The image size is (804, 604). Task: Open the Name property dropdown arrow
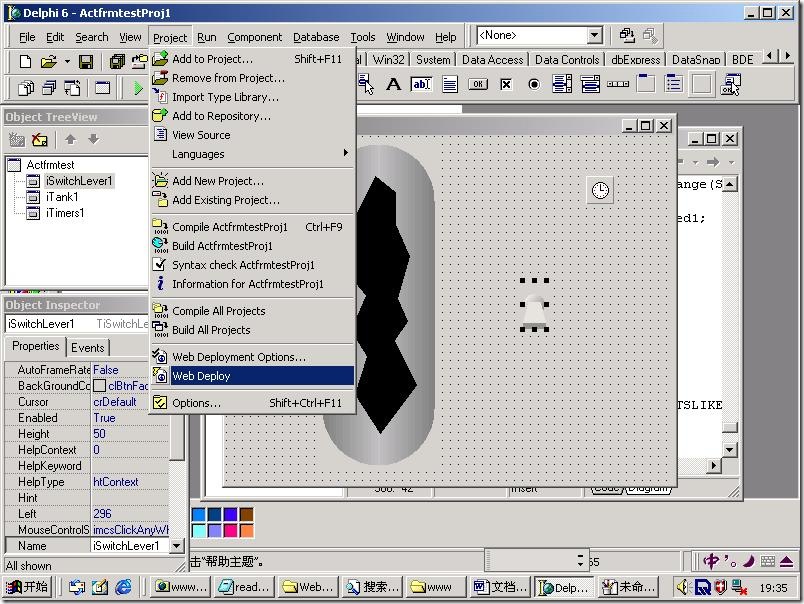click(176, 546)
